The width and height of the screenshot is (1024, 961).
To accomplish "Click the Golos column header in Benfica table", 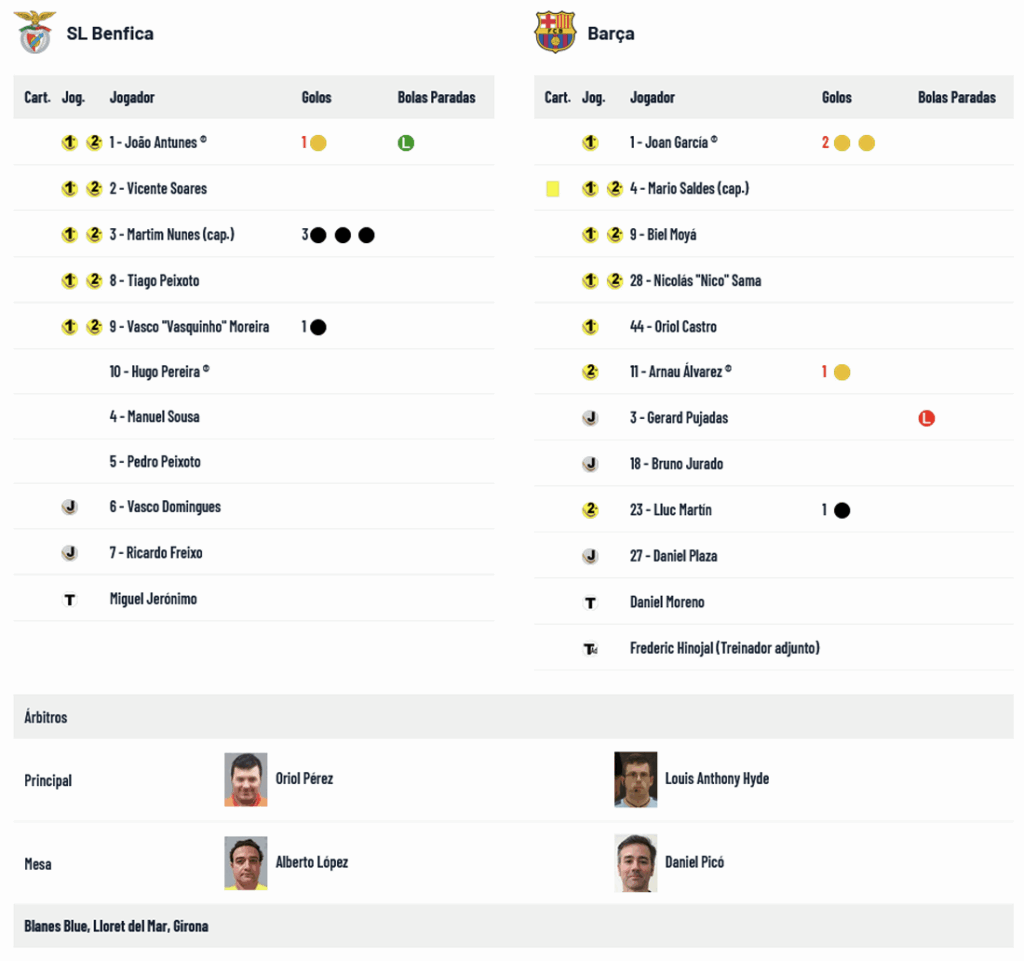I will [x=316, y=98].
